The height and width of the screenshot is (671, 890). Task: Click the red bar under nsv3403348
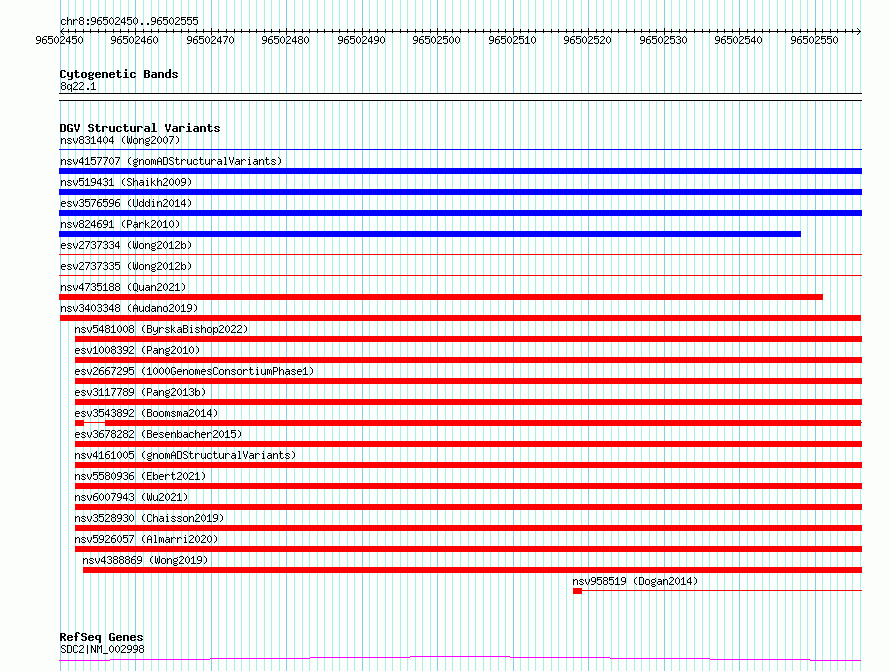[x=460, y=318]
